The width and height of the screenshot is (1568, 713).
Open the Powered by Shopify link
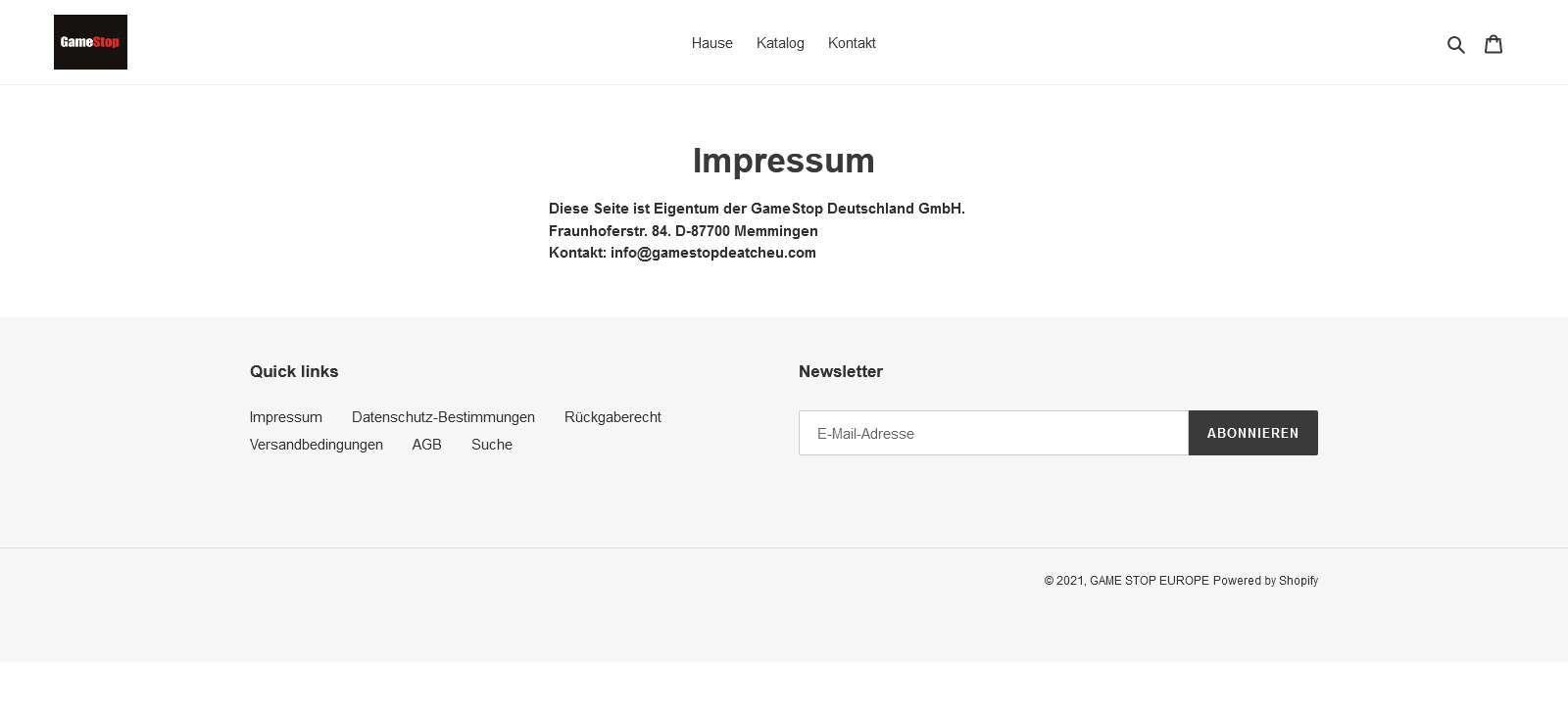coord(1265,581)
